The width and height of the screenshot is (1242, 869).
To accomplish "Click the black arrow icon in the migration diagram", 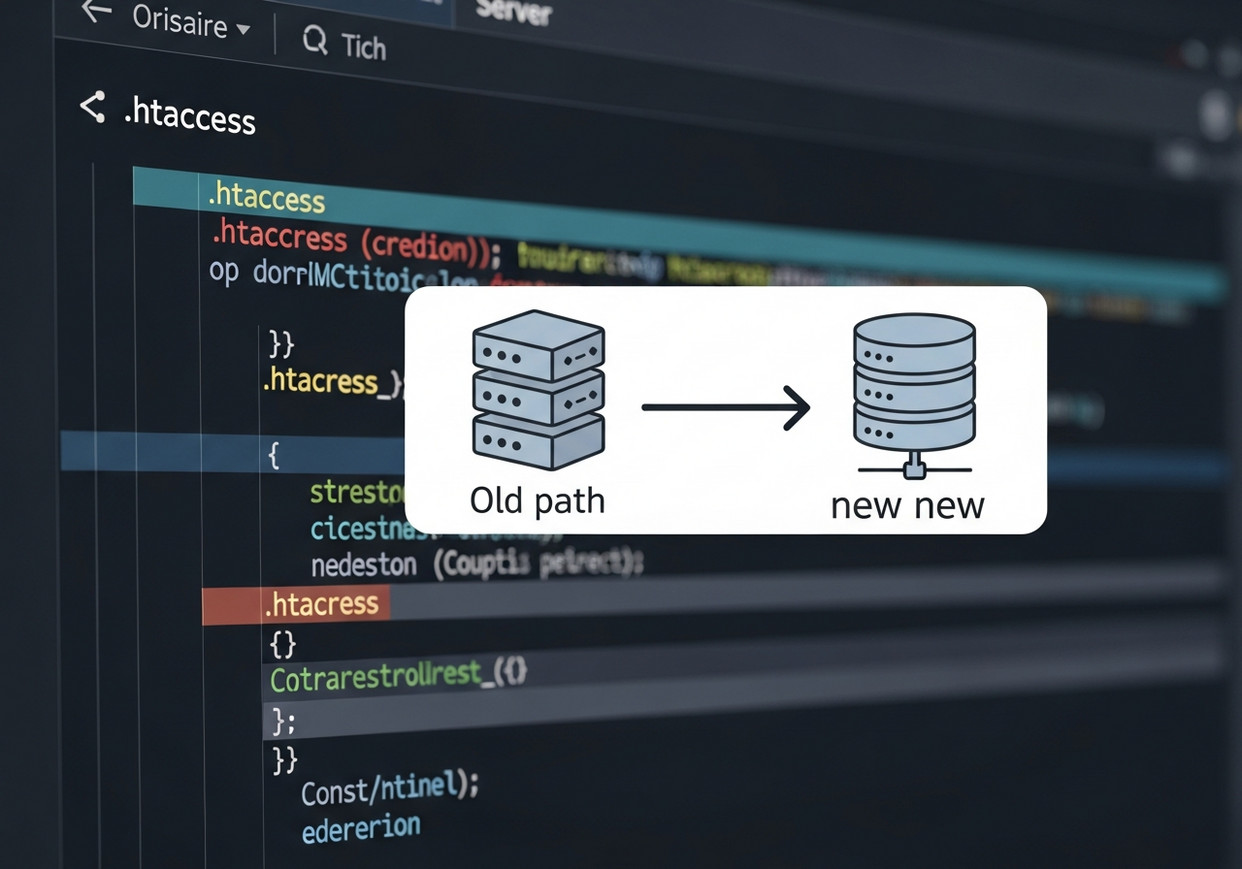I will pos(722,408).
